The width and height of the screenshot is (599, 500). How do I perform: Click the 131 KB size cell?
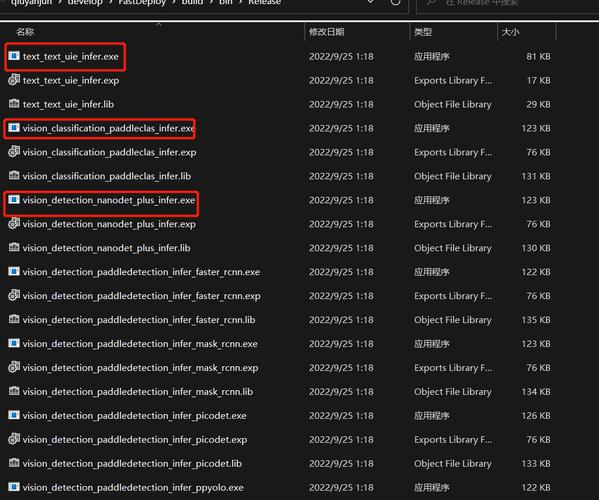click(536, 176)
